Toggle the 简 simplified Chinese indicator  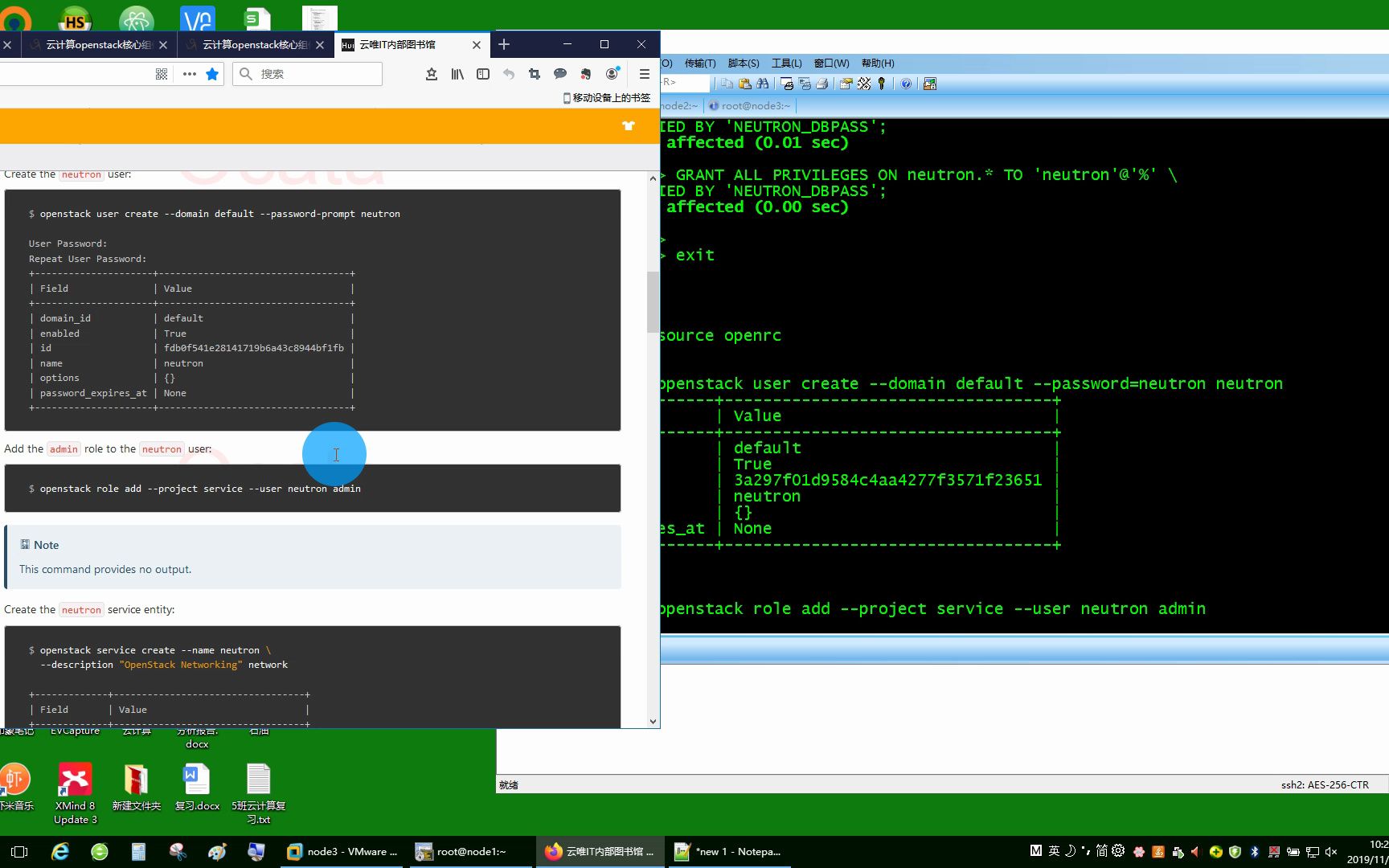(1101, 851)
